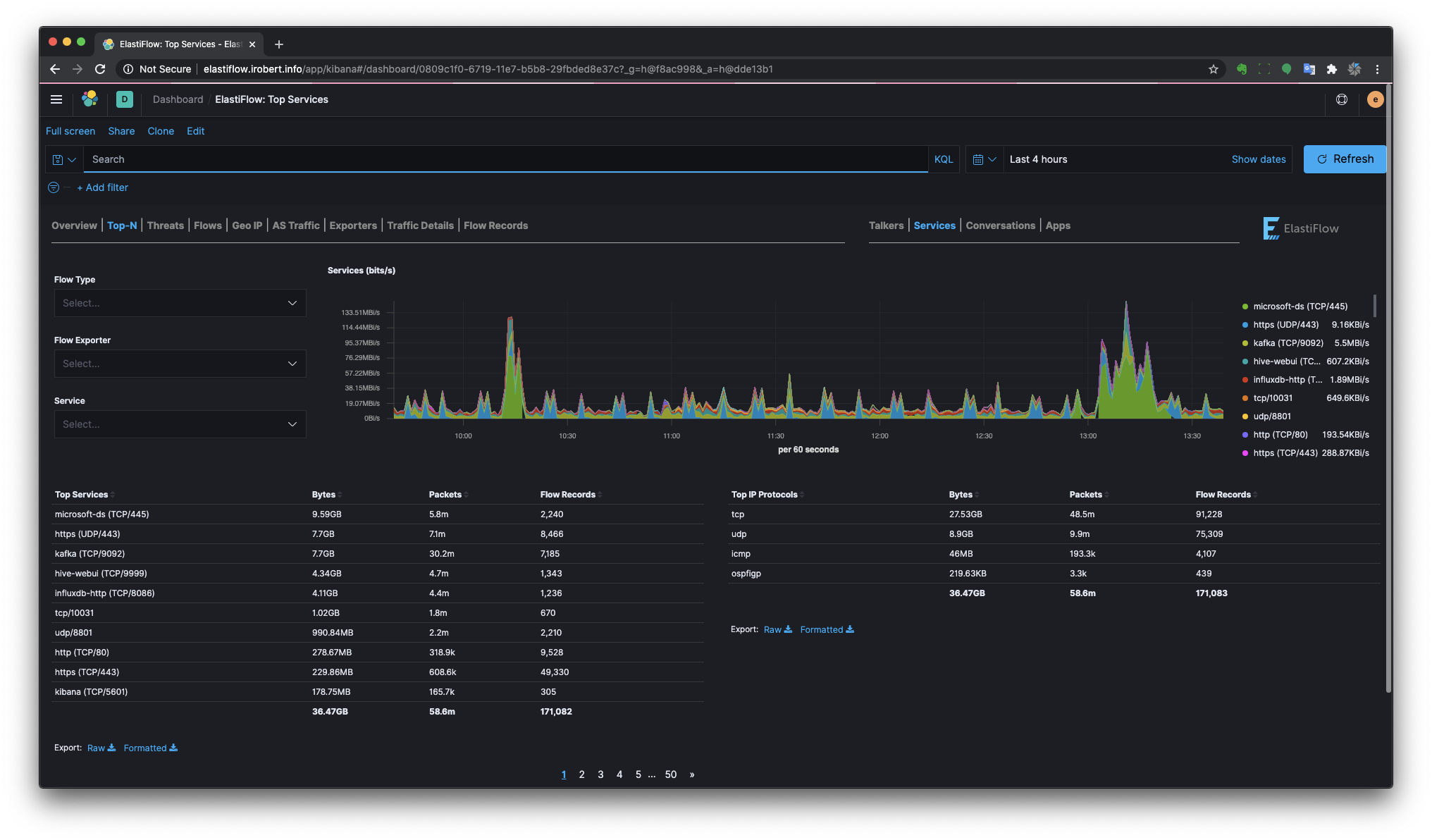Click https (TCP/443) legend color dot
Screen dimensions: 1432x840
pos(1245,453)
